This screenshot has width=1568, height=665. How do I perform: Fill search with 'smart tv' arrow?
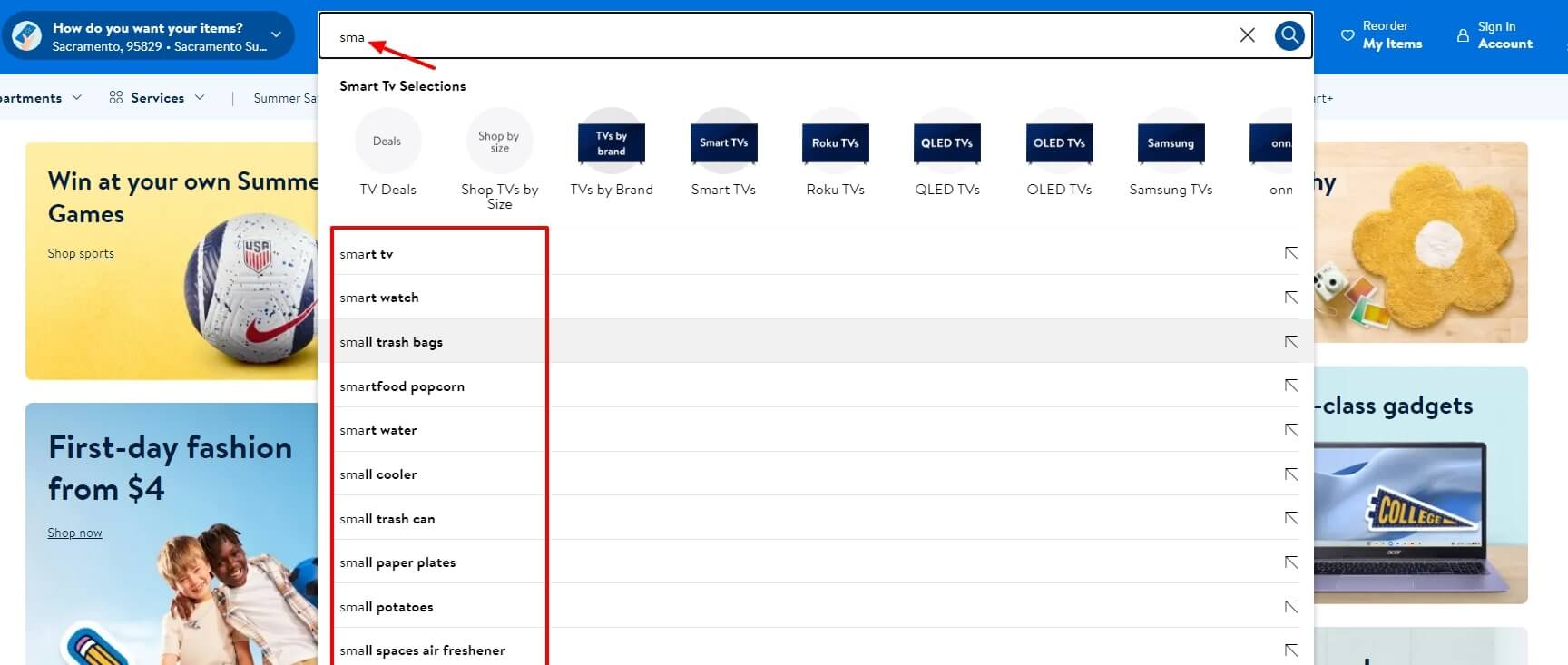point(1290,253)
